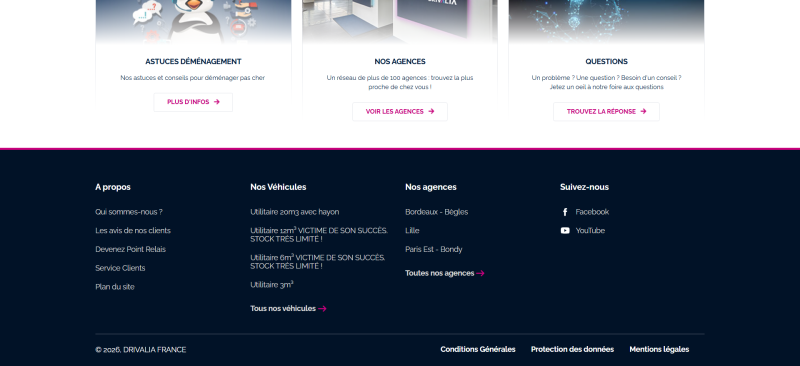Image resolution: width=800 pixels, height=366 pixels.
Task: Click the Facebook icon under Suivez-nous
Action: pos(565,212)
